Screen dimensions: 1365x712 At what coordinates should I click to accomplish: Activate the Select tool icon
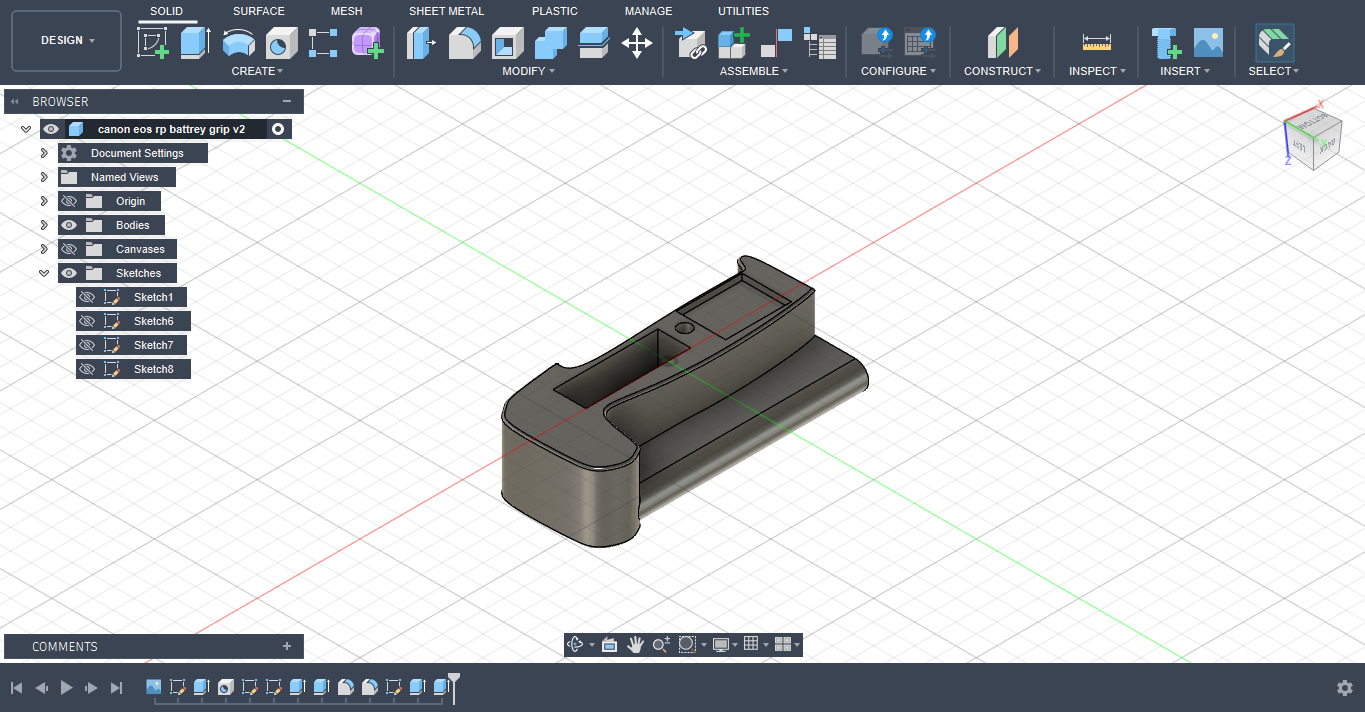pyautogui.click(x=1274, y=43)
